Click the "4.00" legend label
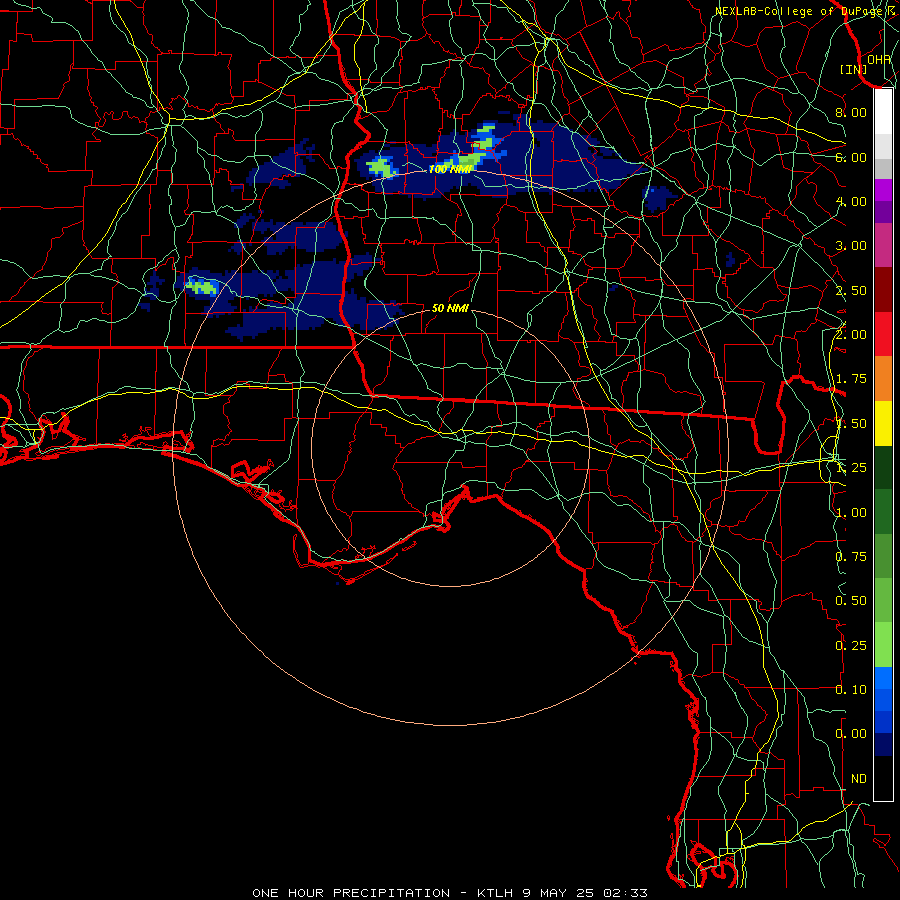Image resolution: width=900 pixels, height=900 pixels. coord(851,201)
